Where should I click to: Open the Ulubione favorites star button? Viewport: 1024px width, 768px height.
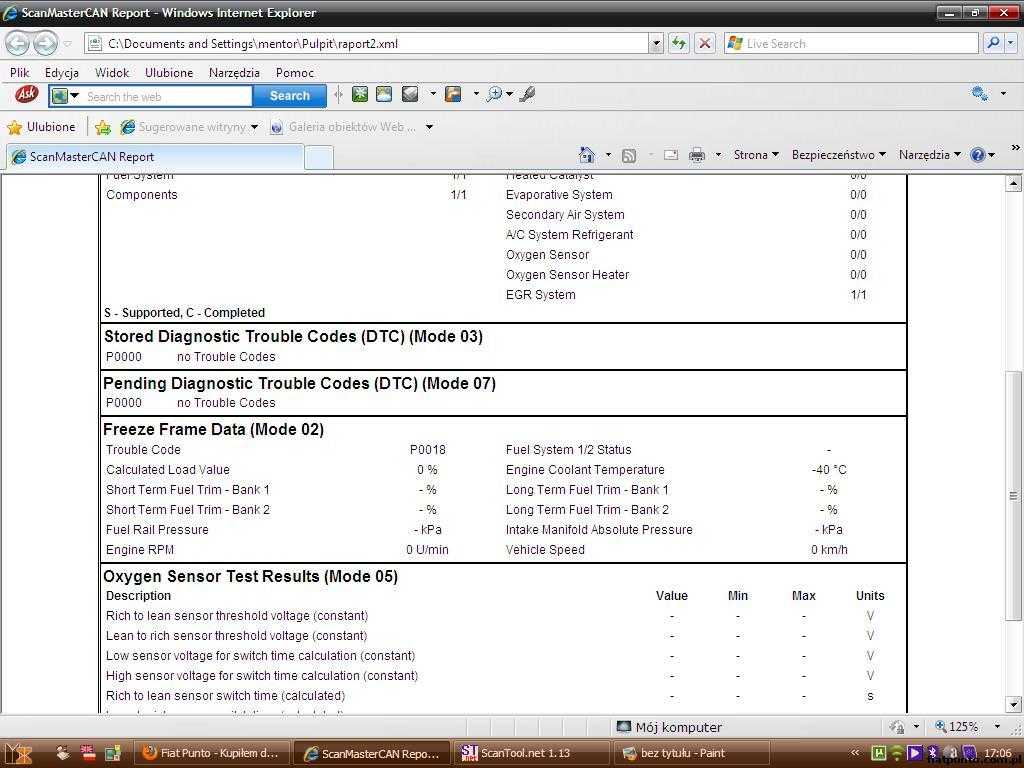[x=42, y=127]
